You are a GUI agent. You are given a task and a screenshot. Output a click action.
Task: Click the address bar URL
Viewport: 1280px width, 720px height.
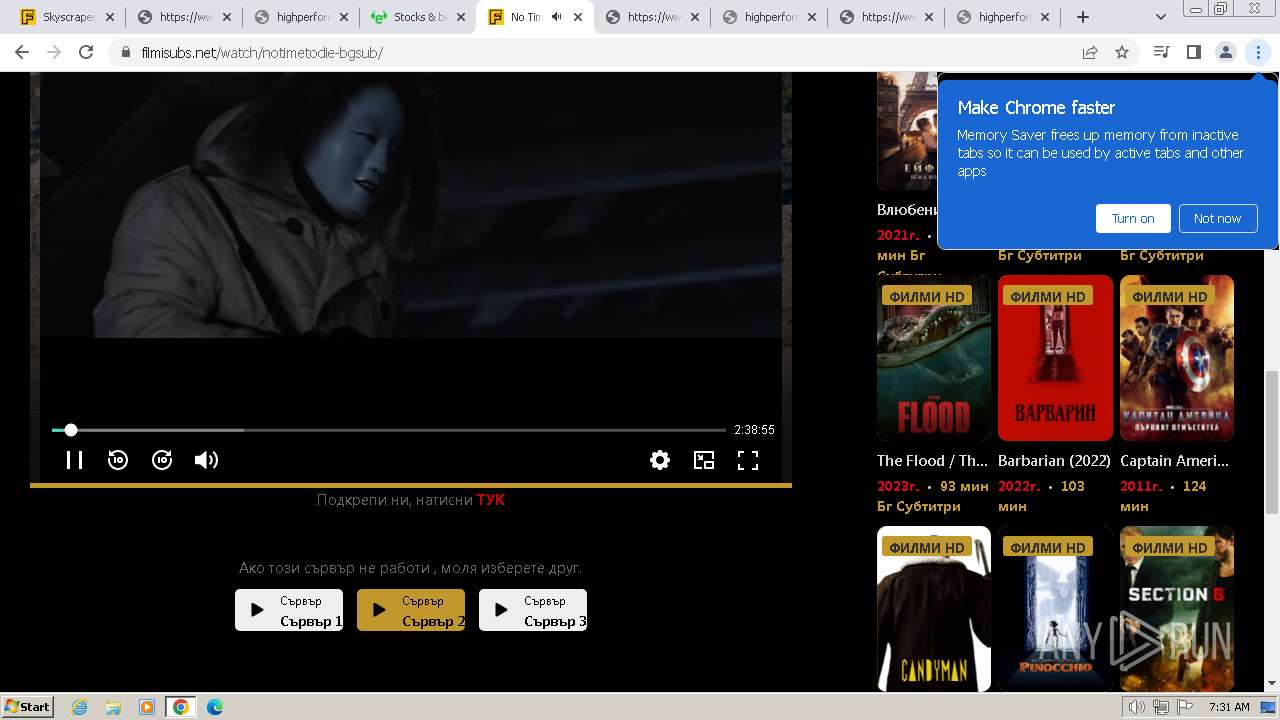click(262, 53)
